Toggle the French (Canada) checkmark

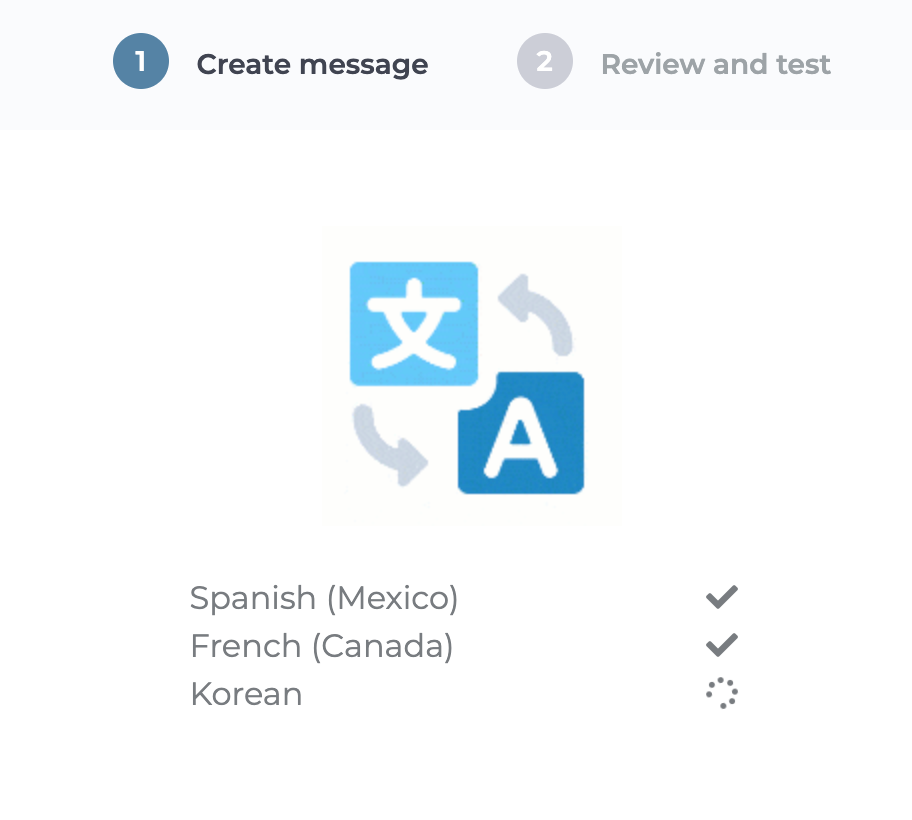tap(719, 644)
